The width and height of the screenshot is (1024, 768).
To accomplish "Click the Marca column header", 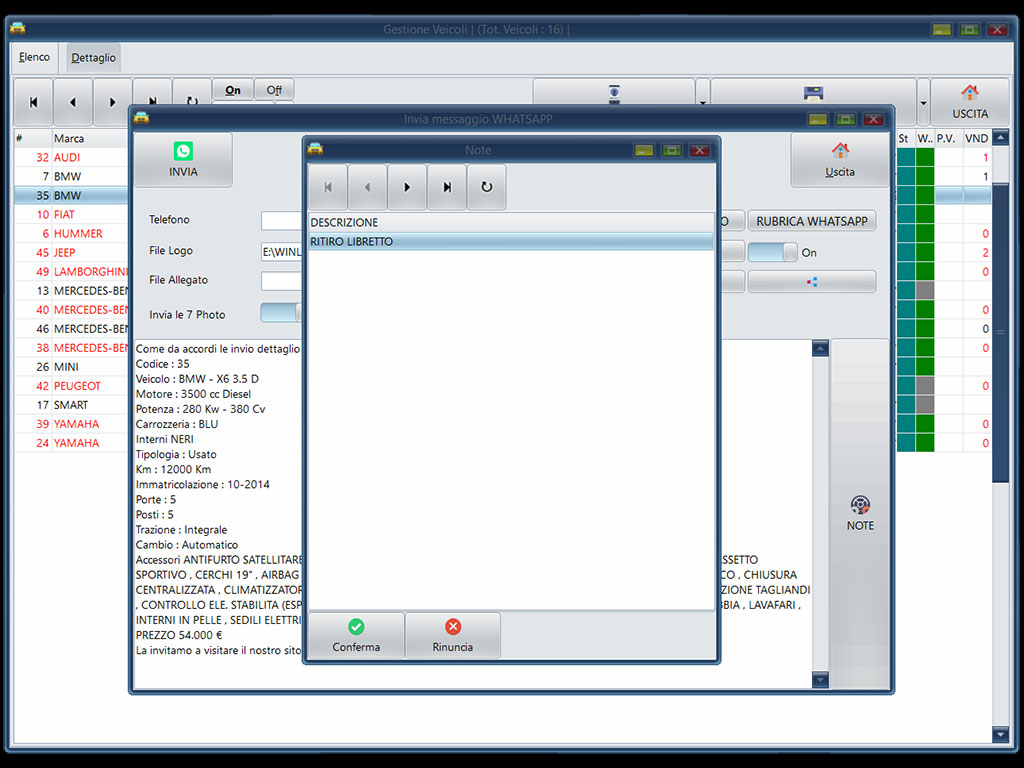I will click(x=90, y=138).
